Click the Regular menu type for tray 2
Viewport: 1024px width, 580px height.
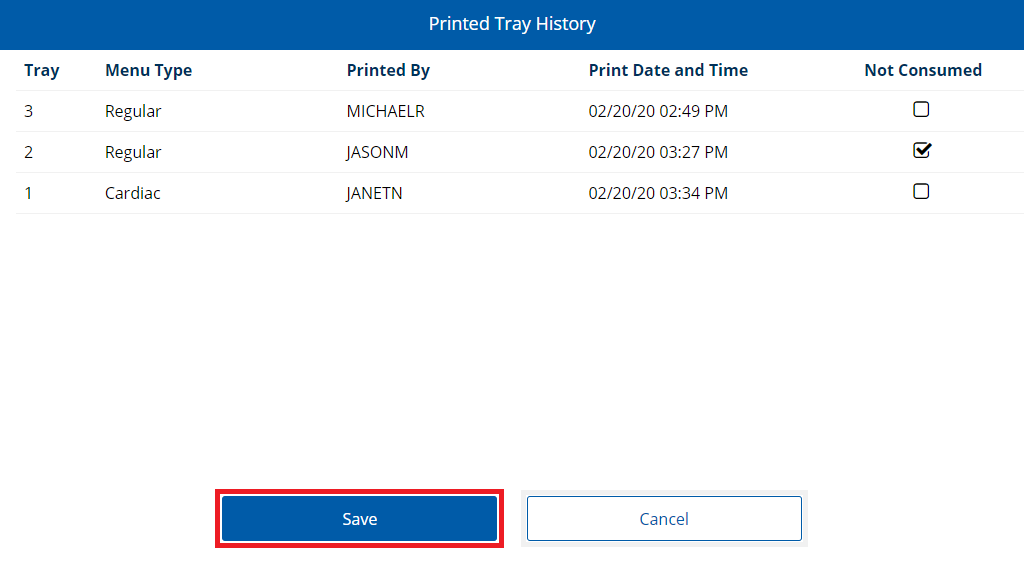[133, 152]
